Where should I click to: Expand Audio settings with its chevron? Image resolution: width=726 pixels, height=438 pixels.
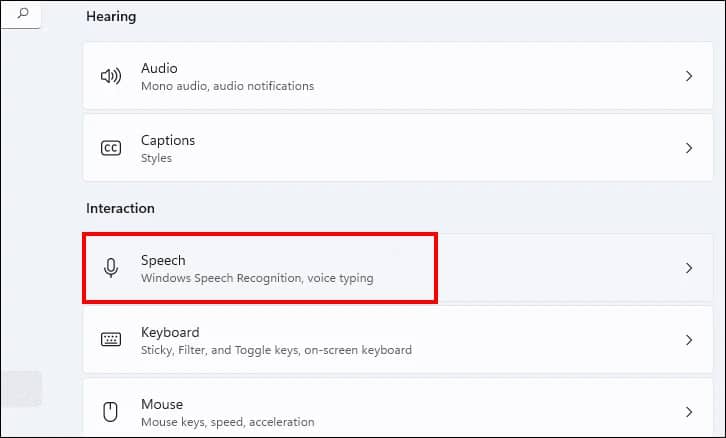tap(688, 76)
